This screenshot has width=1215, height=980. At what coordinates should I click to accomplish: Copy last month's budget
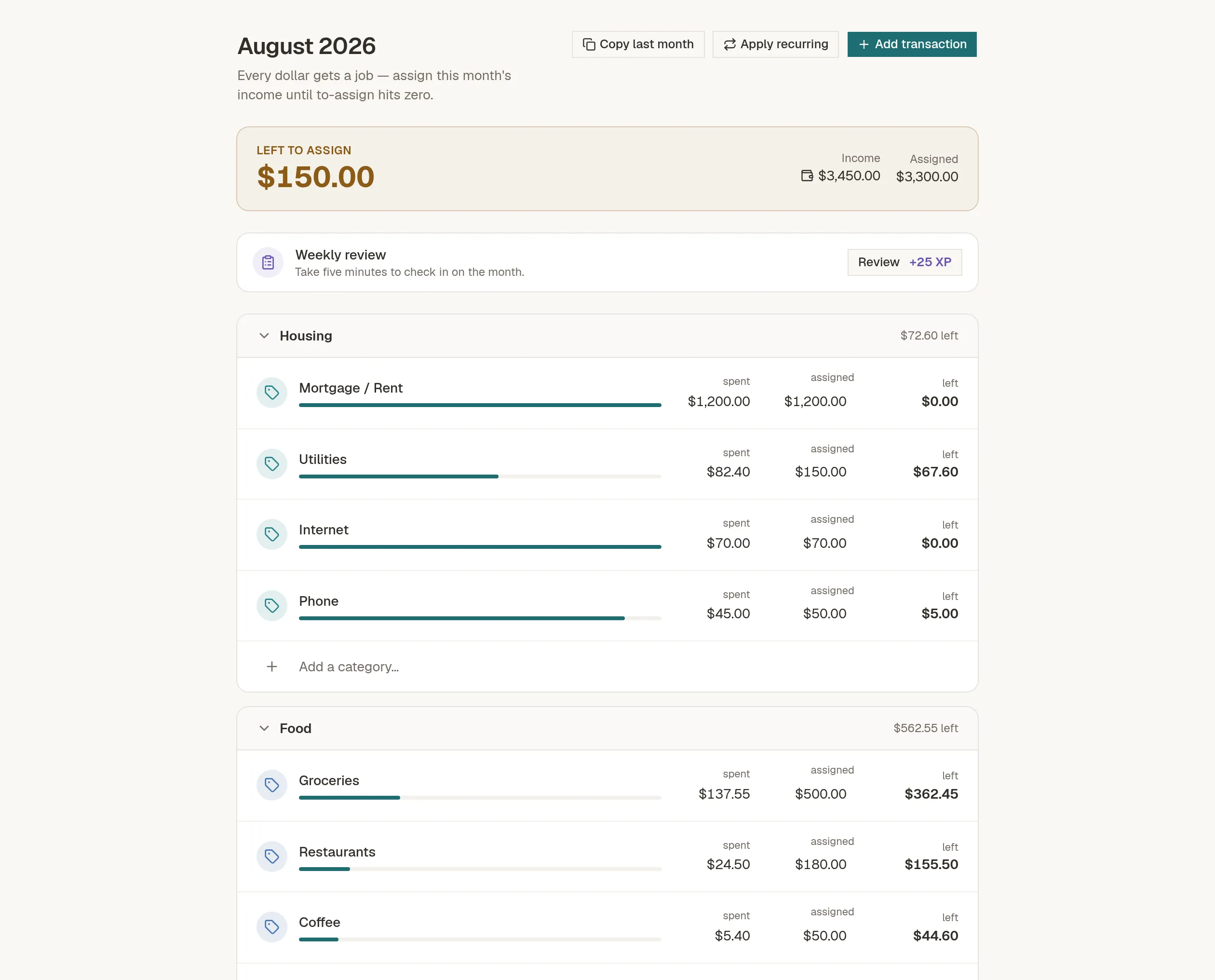tap(638, 44)
